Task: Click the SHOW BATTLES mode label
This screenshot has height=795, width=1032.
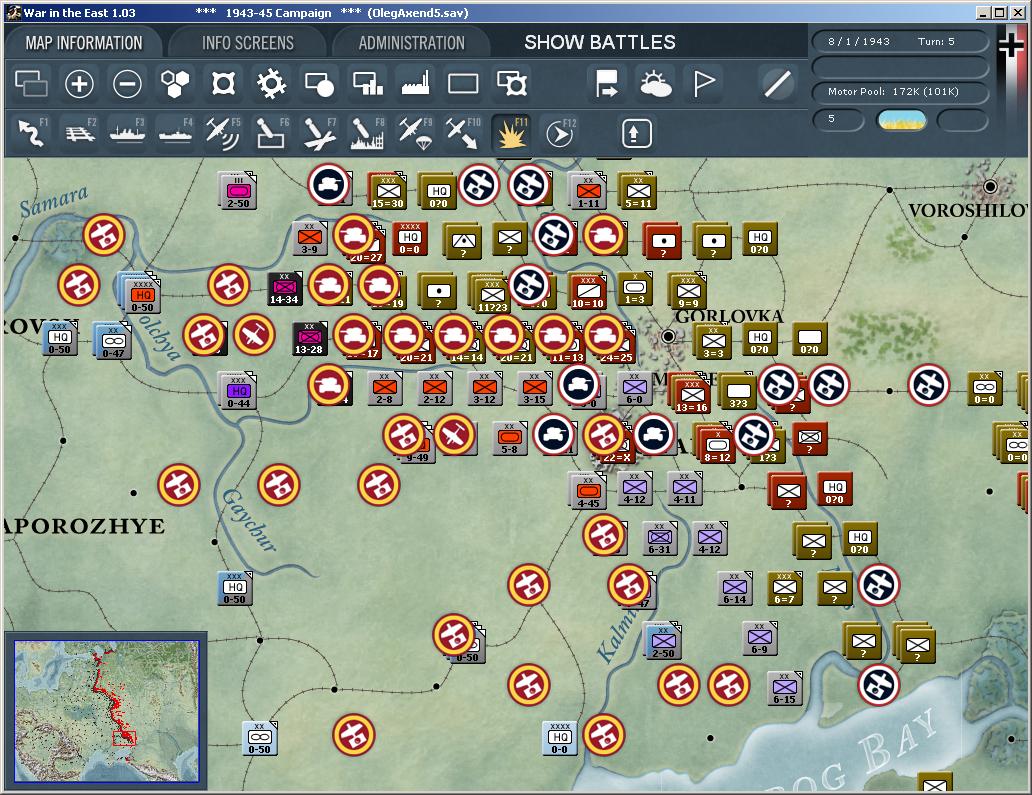Action: 600,42
